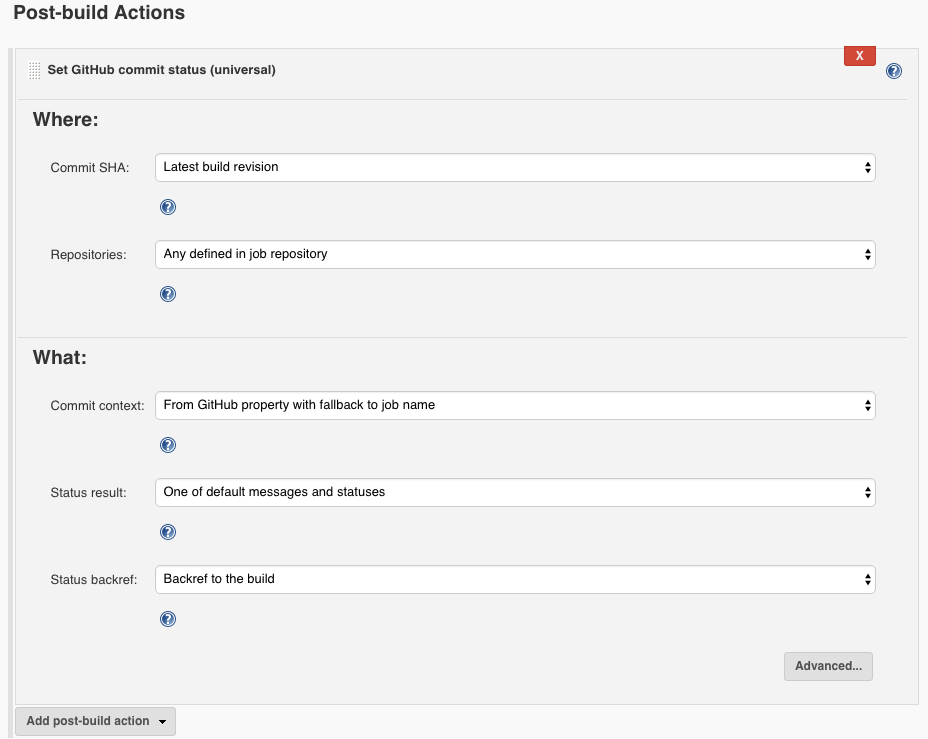Show help for Commit SHA field
This screenshot has height=739, width=928.
point(168,207)
